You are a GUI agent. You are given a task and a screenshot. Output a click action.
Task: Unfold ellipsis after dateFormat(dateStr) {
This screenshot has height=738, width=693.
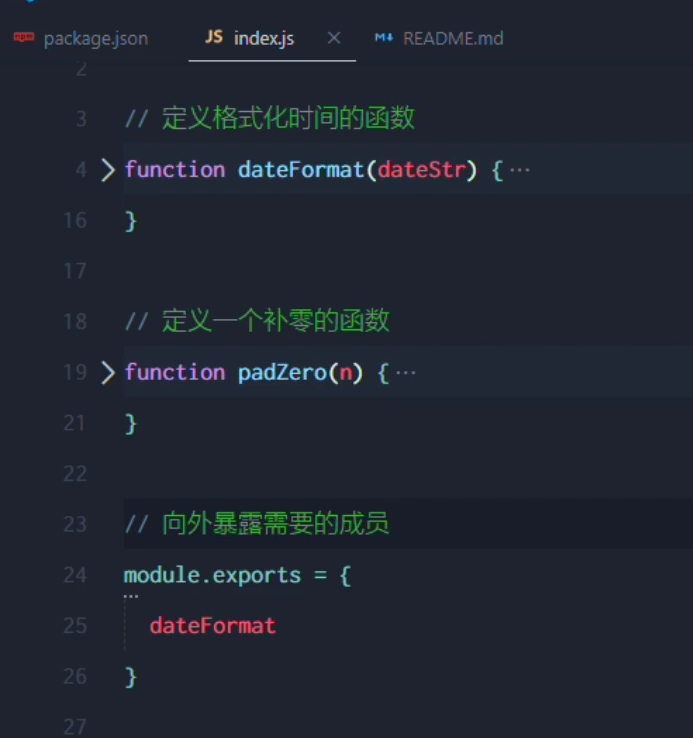click(x=520, y=170)
